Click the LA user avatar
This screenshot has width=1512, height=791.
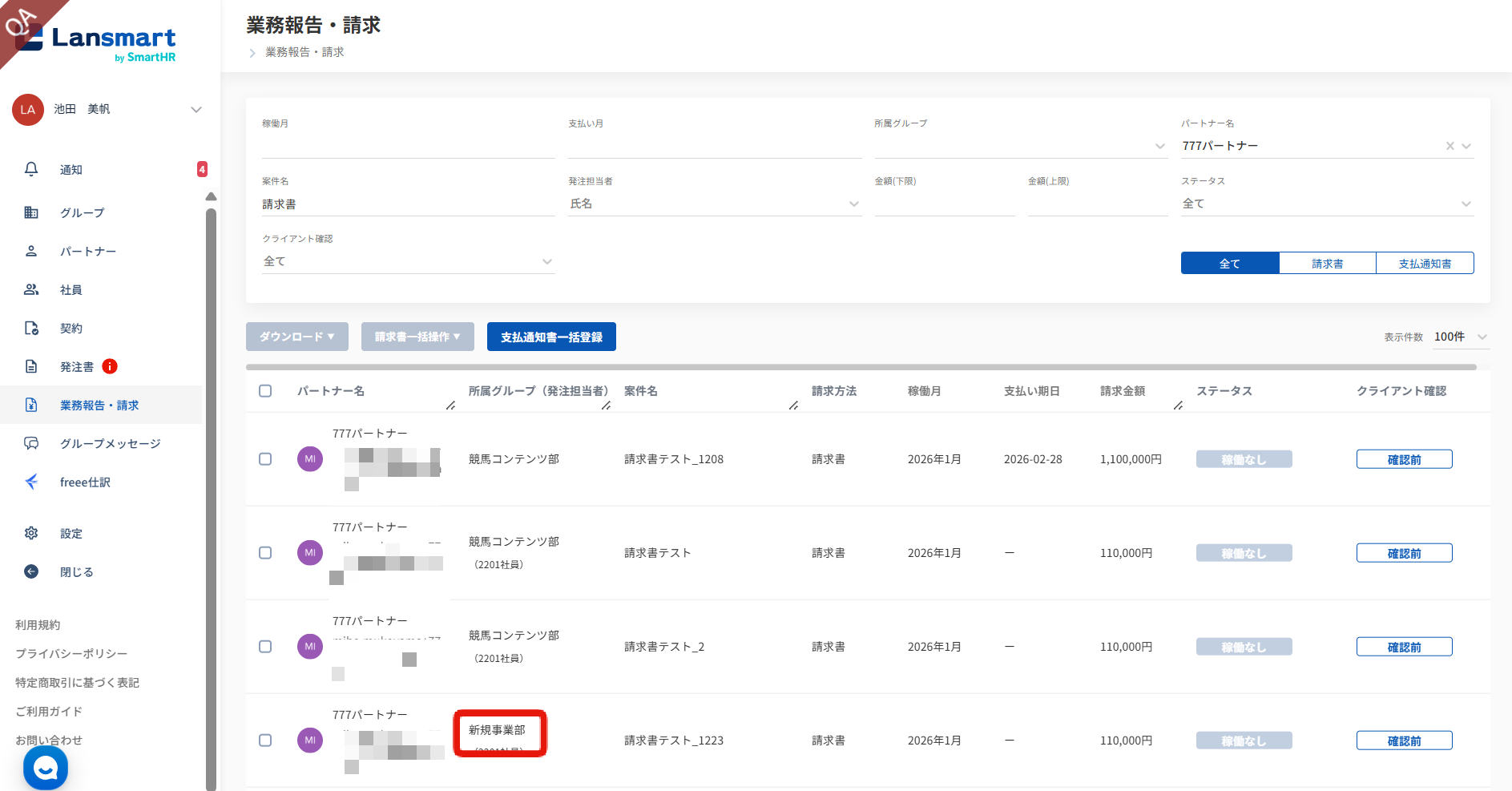coord(28,110)
